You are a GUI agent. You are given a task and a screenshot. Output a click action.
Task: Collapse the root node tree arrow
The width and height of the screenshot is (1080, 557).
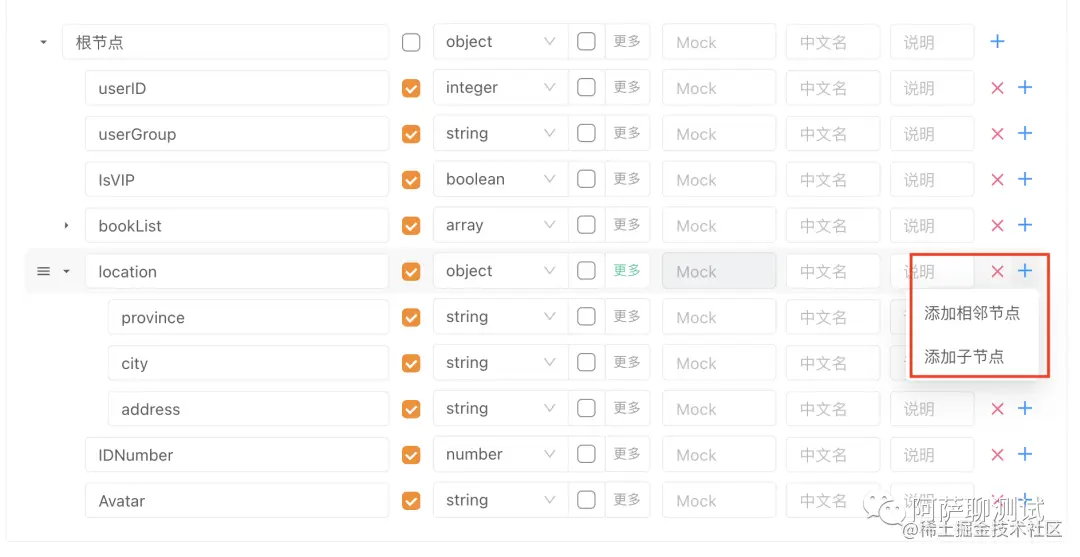point(43,42)
